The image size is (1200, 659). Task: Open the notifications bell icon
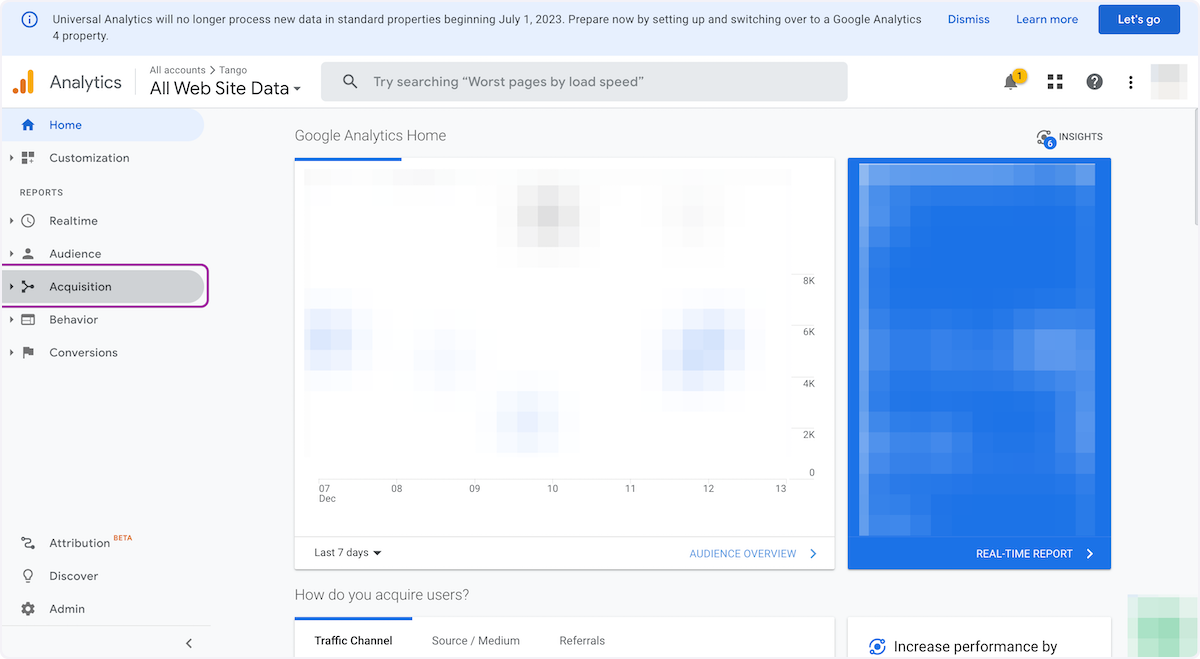(x=1011, y=82)
